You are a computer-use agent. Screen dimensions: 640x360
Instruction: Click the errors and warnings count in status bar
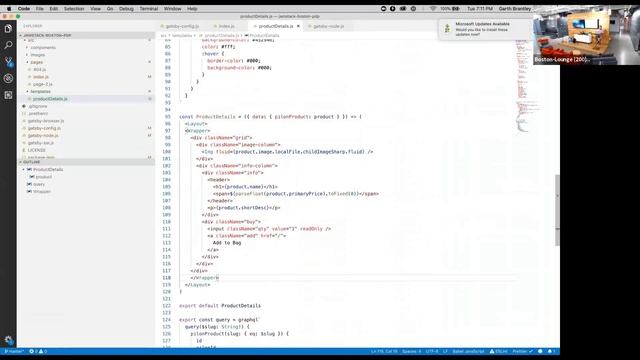(38, 351)
